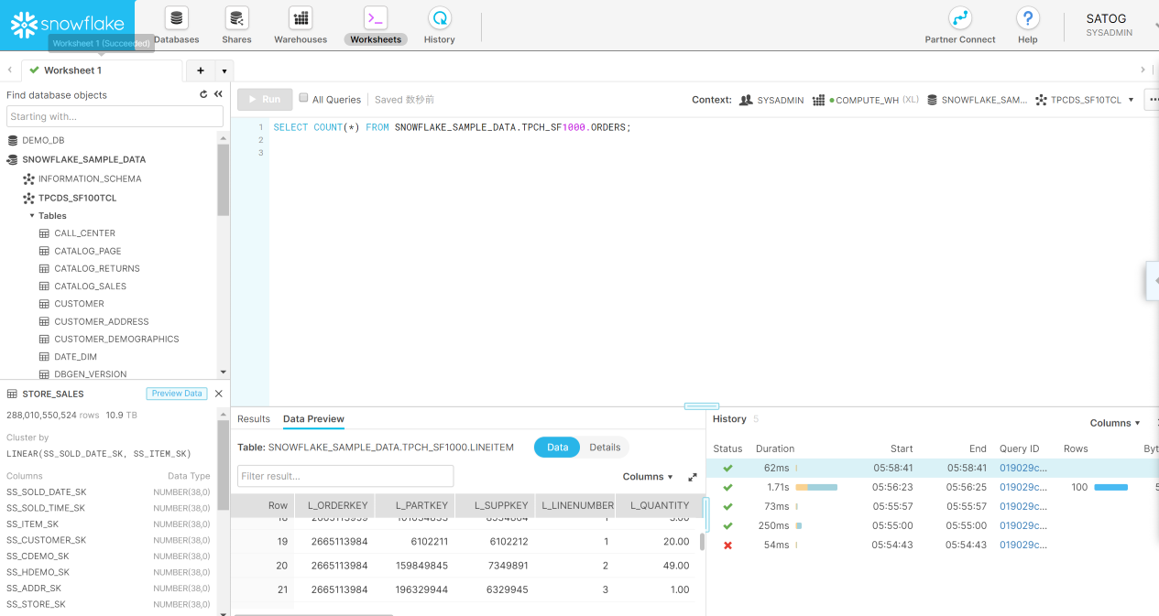1159x616 pixels.
Task: Enable the All Queries checkbox
Action: [303, 98]
